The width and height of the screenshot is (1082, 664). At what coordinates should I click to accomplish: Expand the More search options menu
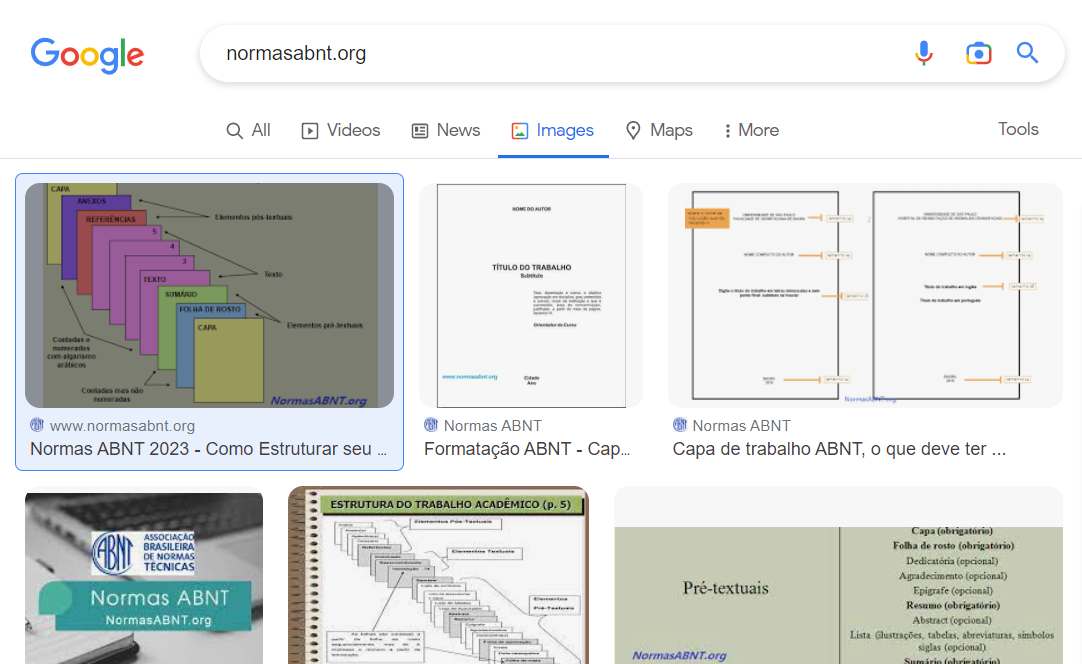coord(751,130)
